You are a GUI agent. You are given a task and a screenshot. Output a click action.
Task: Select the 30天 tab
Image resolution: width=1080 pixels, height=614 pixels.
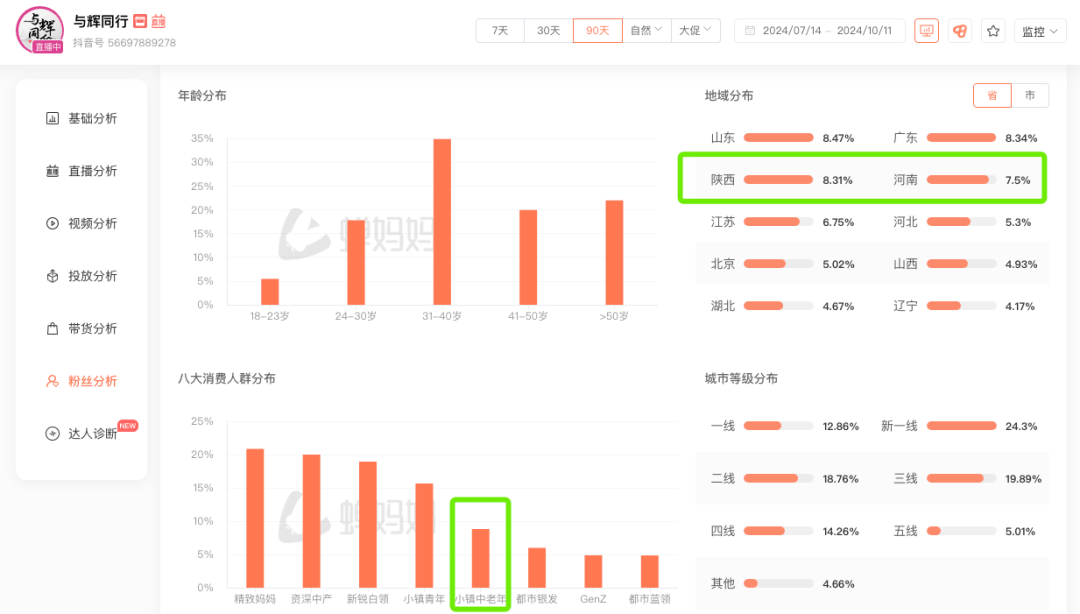pos(548,30)
